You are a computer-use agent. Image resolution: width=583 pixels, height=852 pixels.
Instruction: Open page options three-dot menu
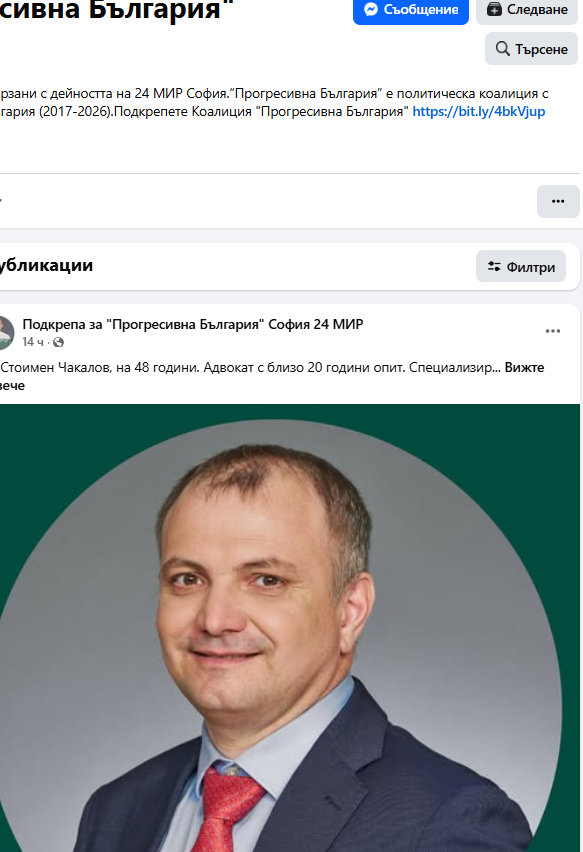pyautogui.click(x=558, y=201)
